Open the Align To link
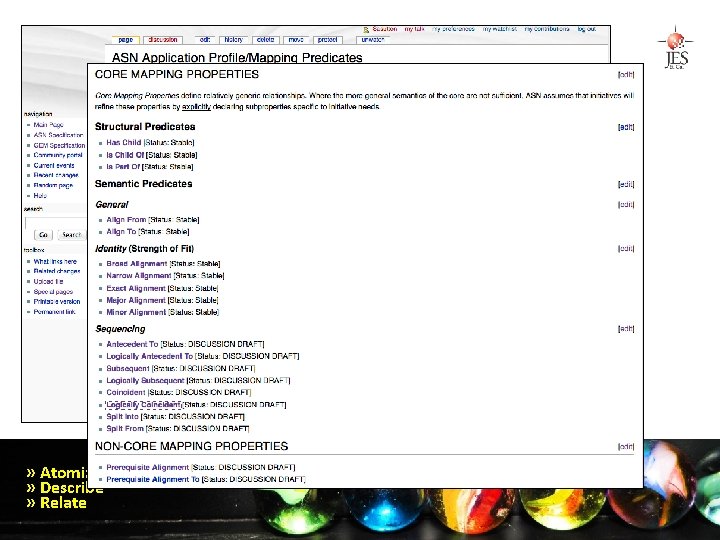The height and width of the screenshot is (540, 720). (121, 231)
